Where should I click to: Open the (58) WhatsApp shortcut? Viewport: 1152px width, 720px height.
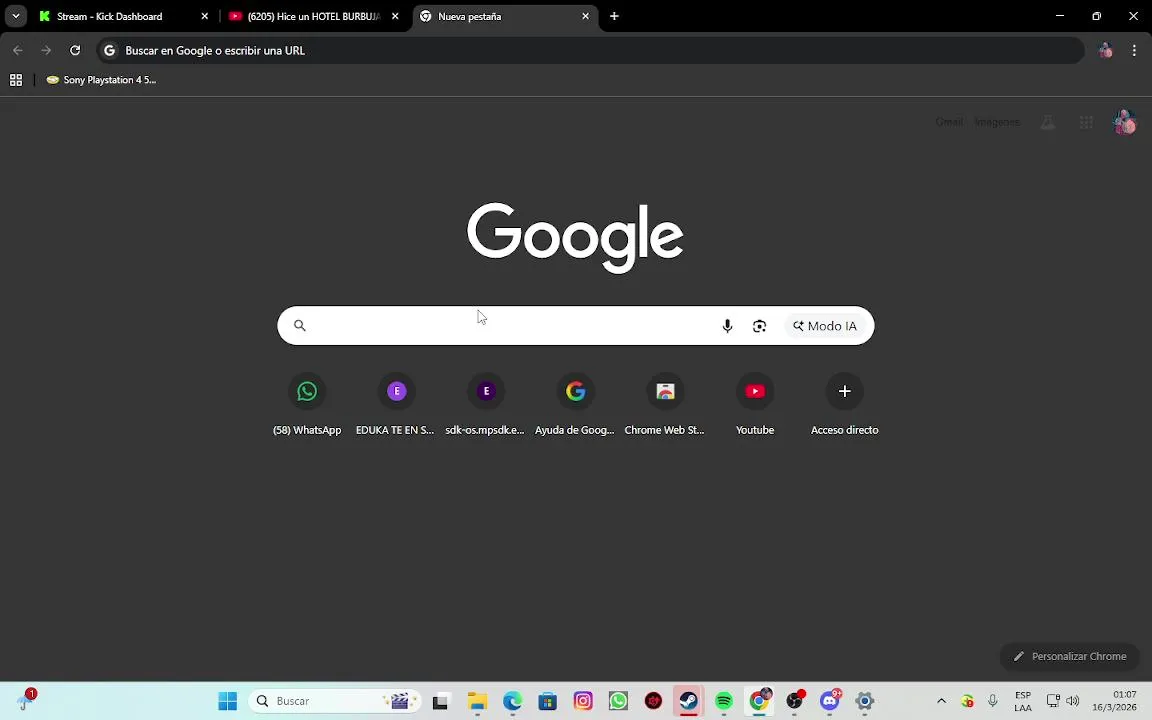coord(307,405)
